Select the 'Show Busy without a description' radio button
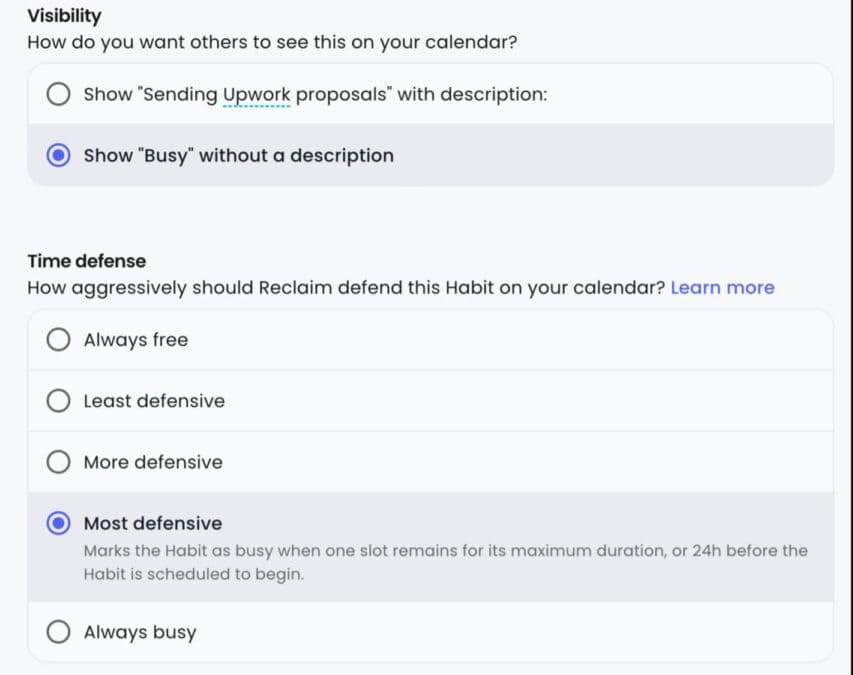 click(58, 156)
